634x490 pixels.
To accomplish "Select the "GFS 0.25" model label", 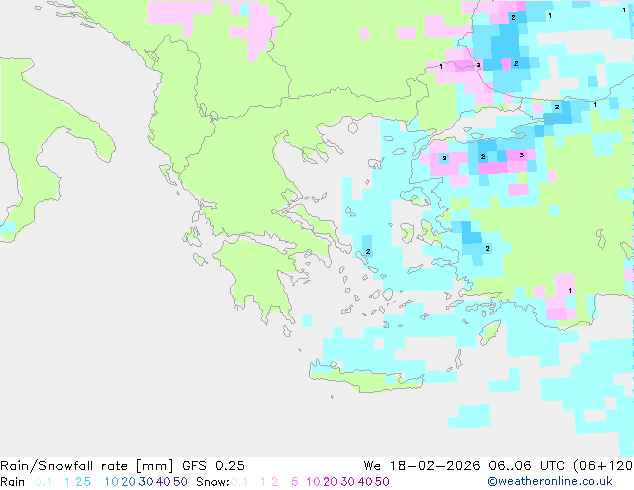I will (213, 466).
